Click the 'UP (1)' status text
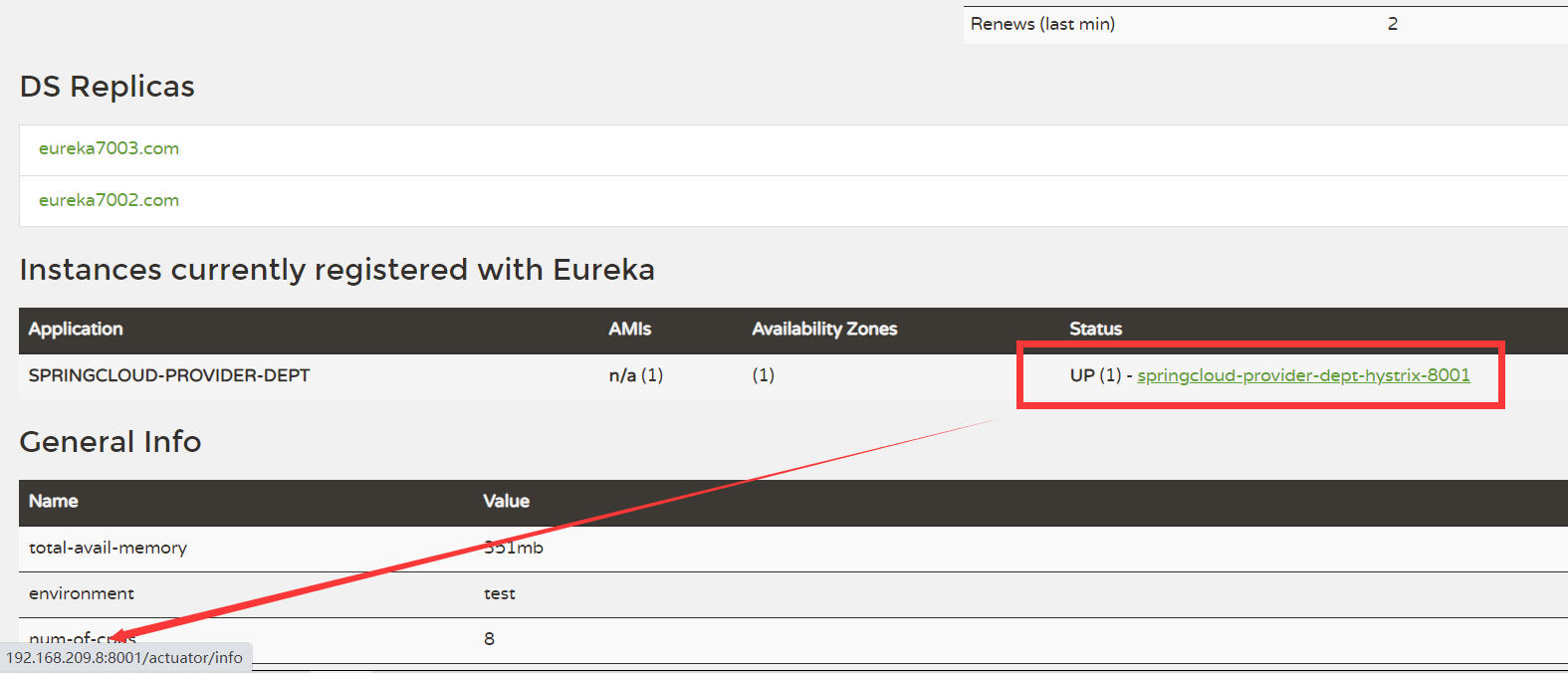The width and height of the screenshot is (1568, 673). tap(1095, 375)
